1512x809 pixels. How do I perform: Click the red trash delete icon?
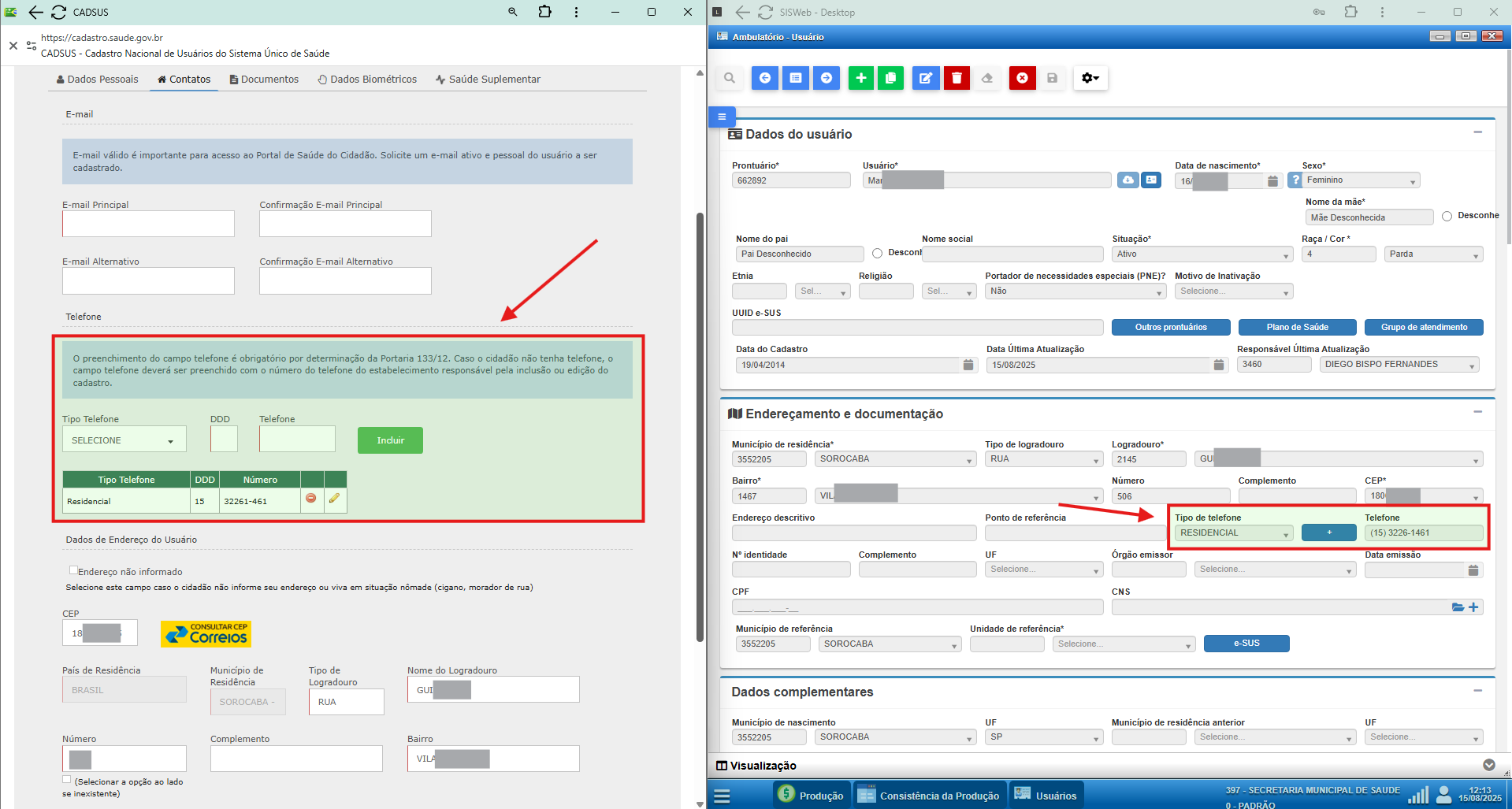[x=957, y=78]
